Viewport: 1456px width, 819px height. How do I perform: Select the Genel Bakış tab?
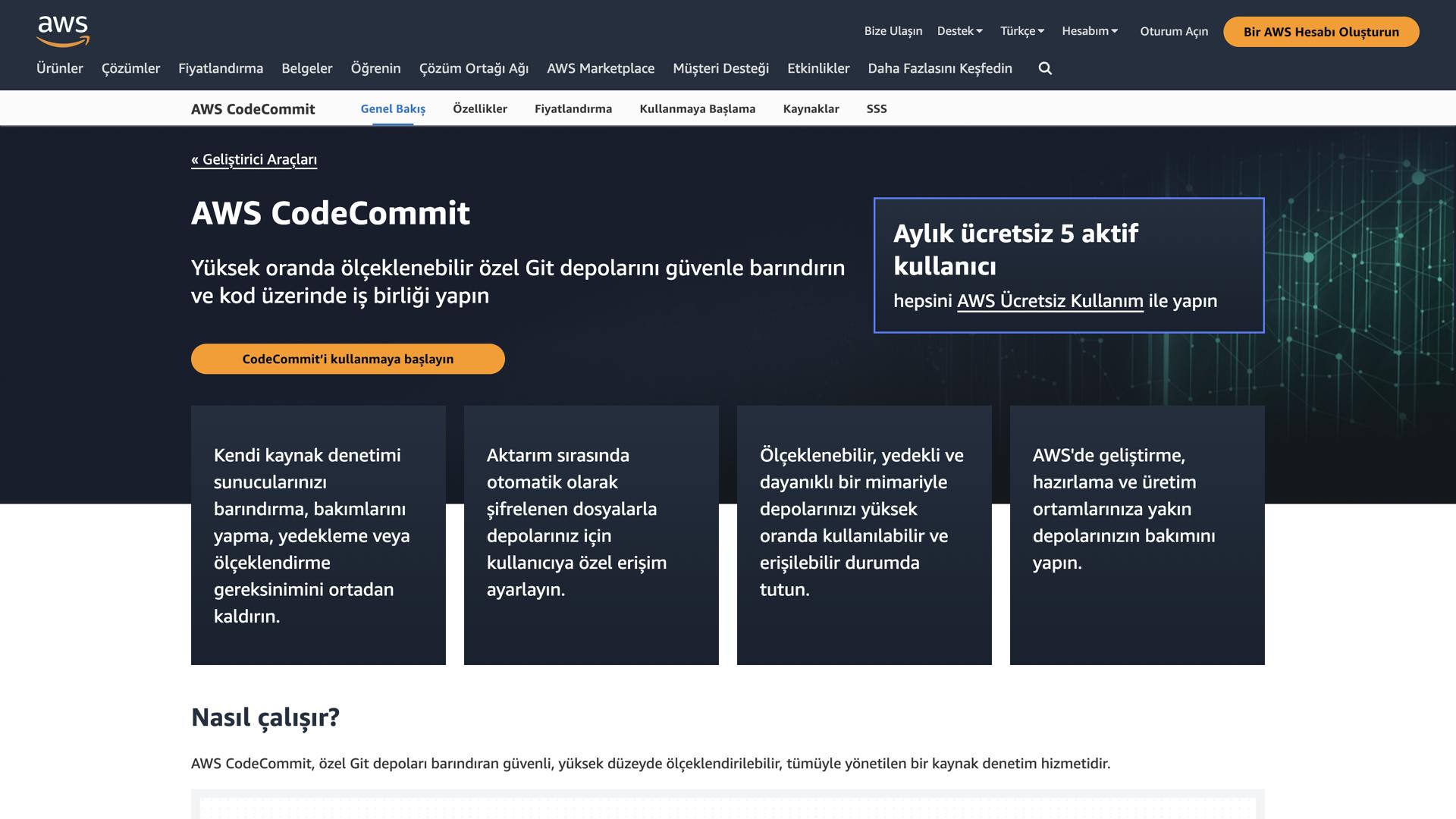pos(392,108)
